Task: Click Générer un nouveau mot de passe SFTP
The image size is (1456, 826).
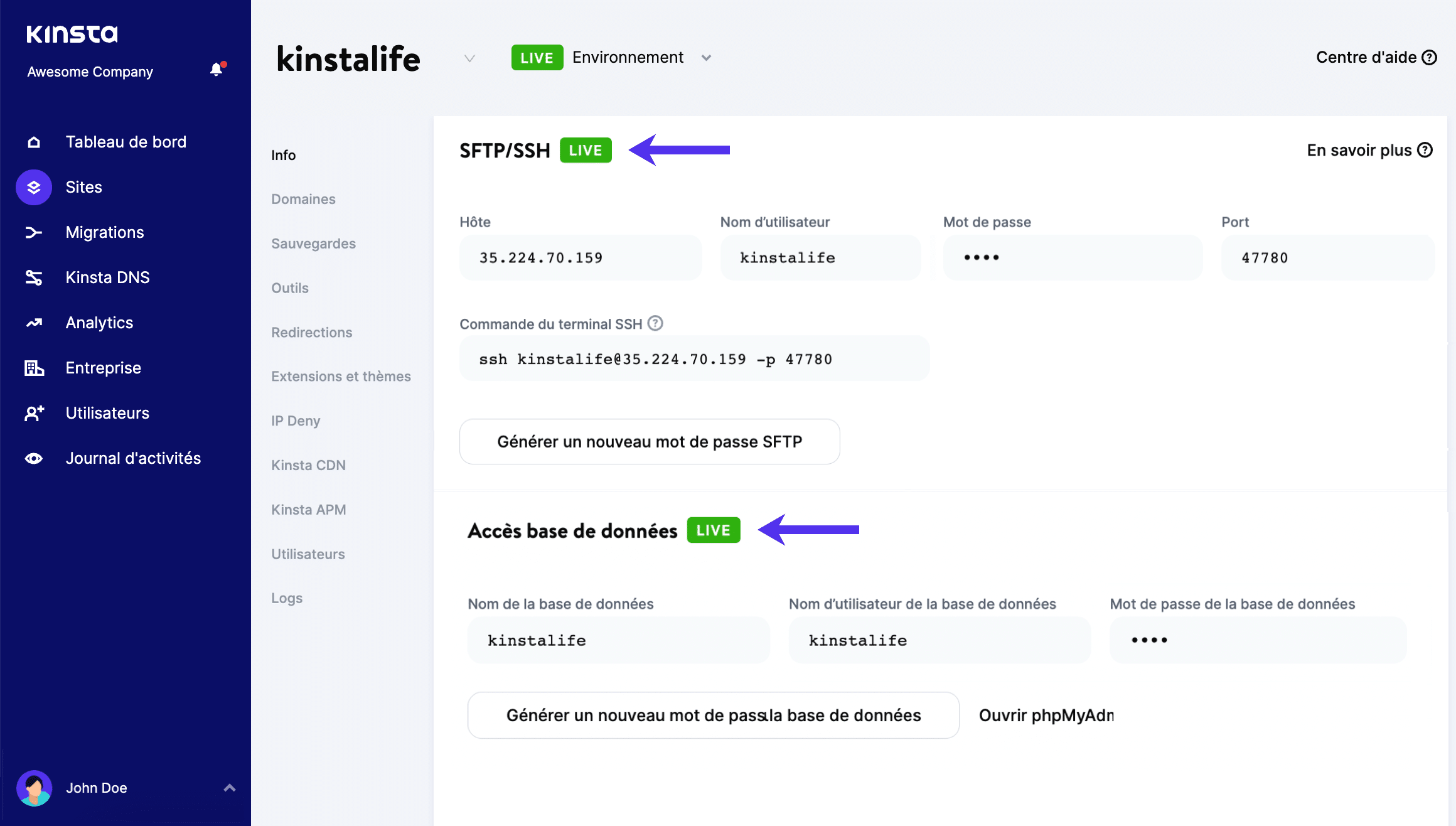Action: [x=649, y=441]
